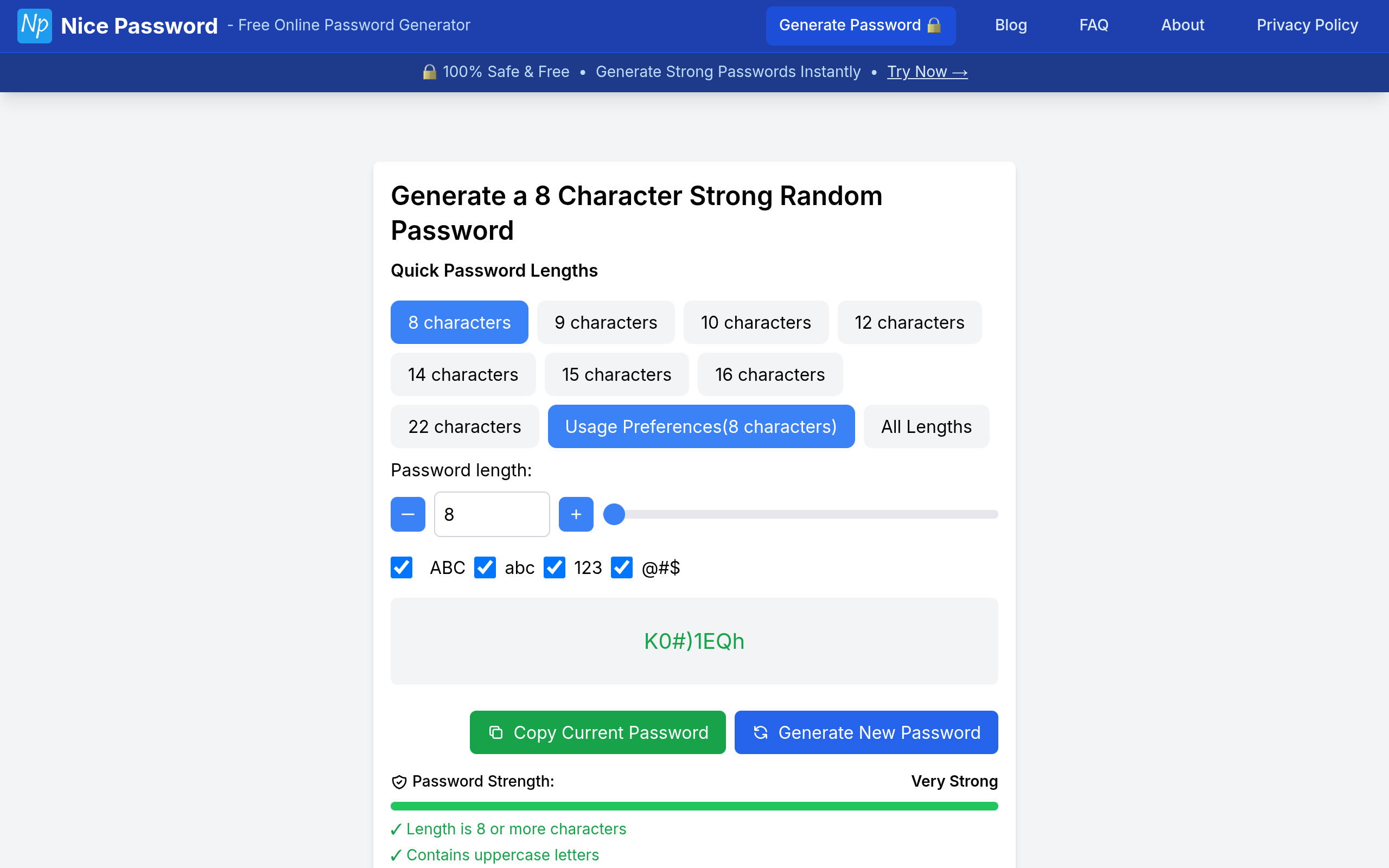This screenshot has height=868, width=1389.
Task: Click Usage Preferences(8 characters) button
Action: 701,426
